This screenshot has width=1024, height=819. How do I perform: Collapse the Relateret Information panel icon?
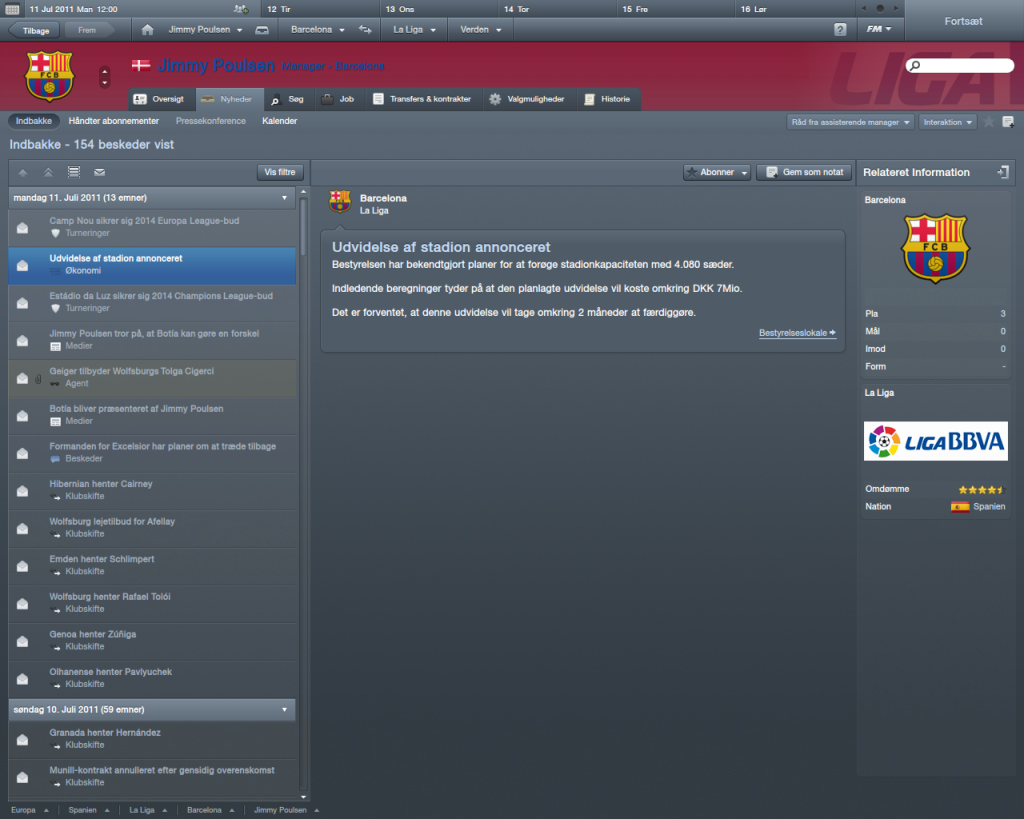click(x=1003, y=172)
